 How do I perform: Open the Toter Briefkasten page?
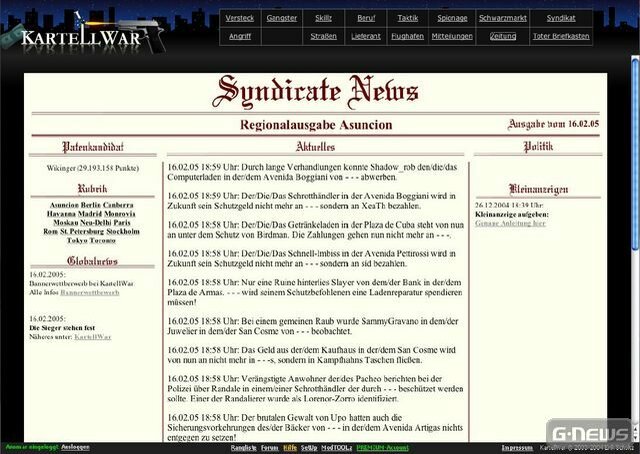[x=561, y=36]
